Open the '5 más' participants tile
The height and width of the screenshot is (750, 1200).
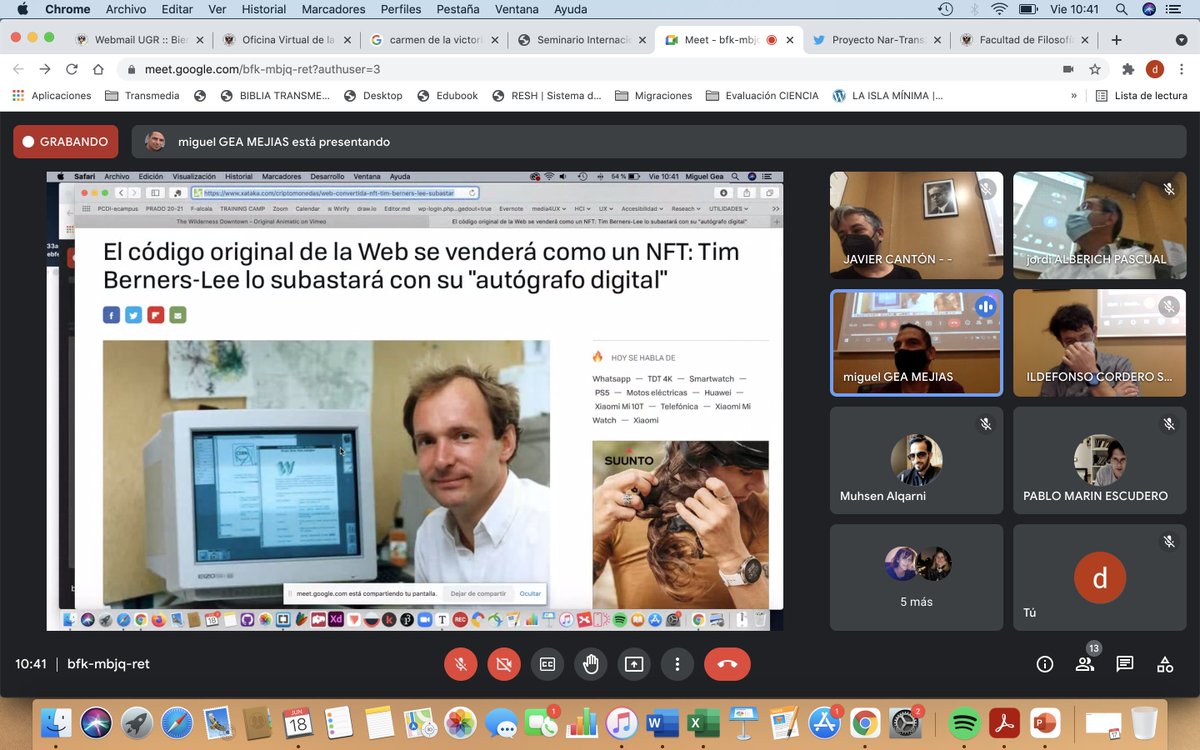coord(916,577)
